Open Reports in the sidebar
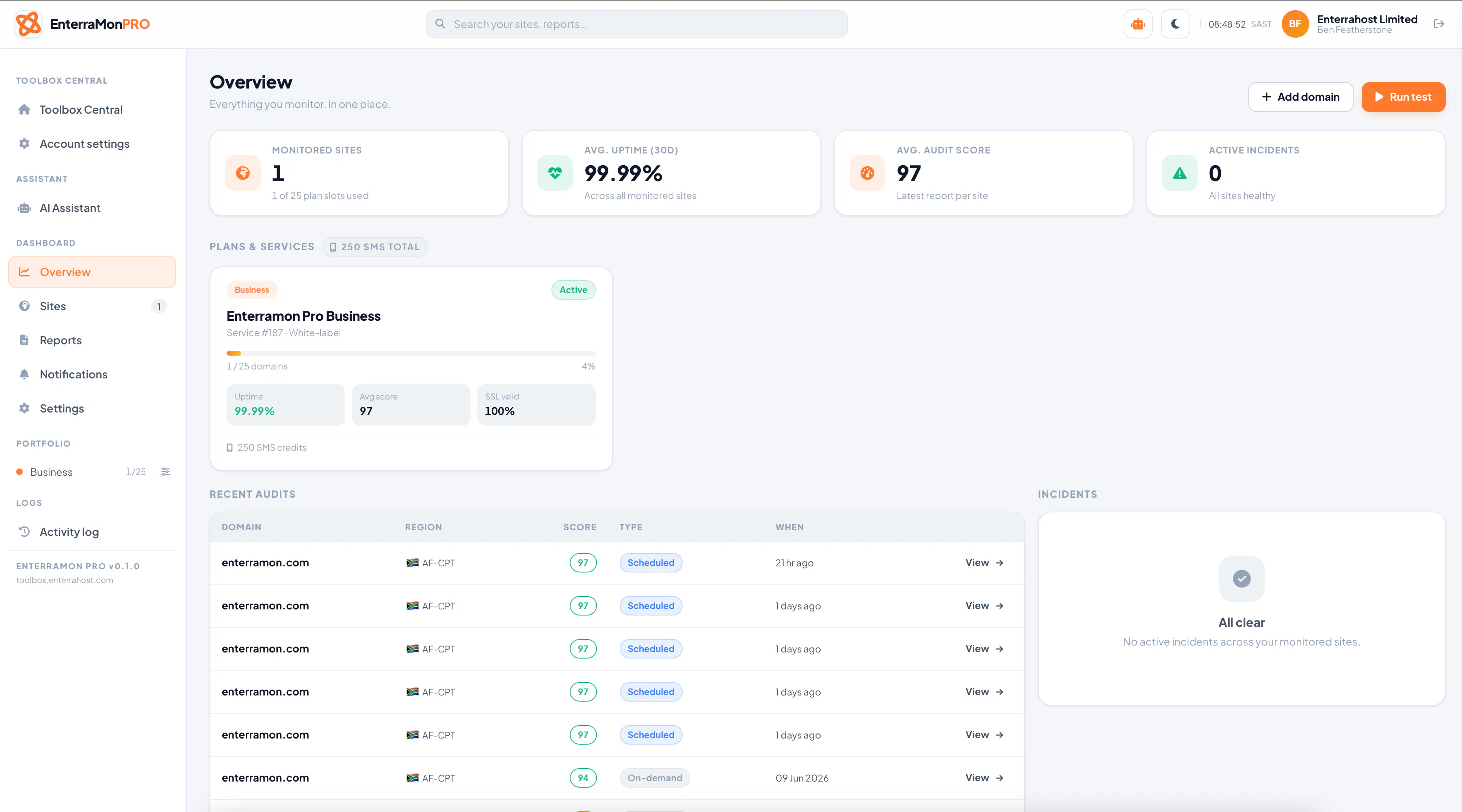 coord(92,340)
